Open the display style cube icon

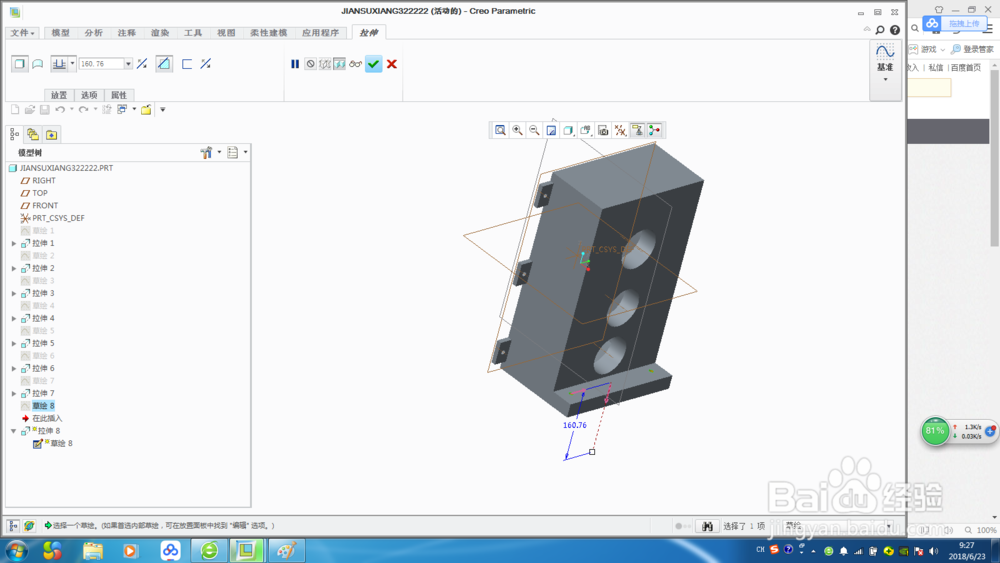(x=568, y=130)
